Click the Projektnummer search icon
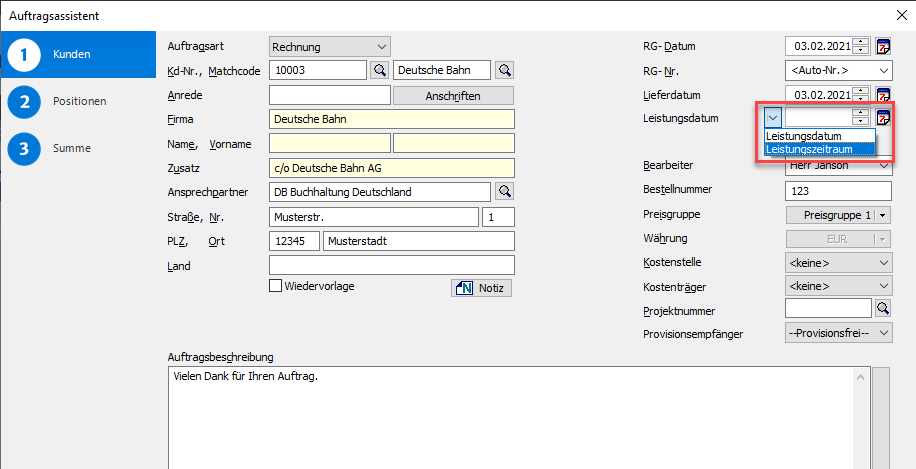This screenshot has height=469, width=916. tap(883, 309)
